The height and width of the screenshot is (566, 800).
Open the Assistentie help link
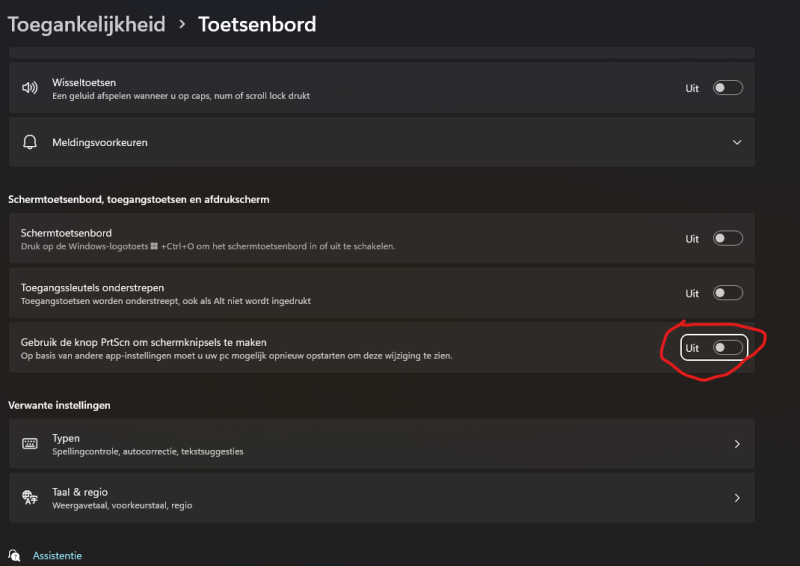[x=57, y=555]
